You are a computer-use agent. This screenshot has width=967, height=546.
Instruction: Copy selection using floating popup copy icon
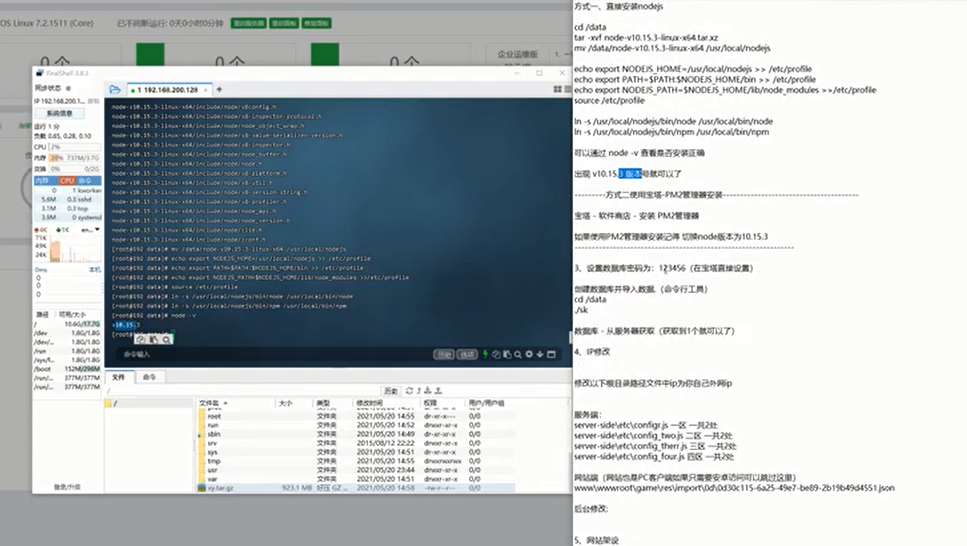141,339
